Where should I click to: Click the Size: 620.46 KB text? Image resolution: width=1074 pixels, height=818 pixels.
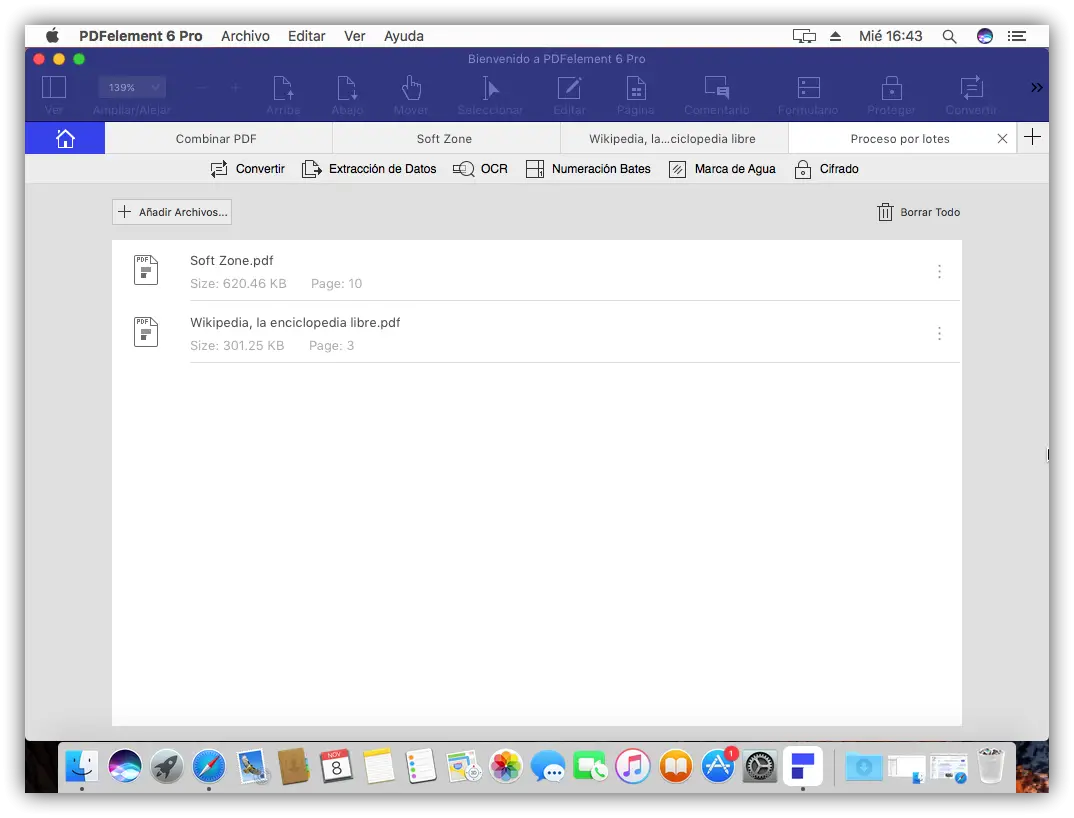(238, 284)
